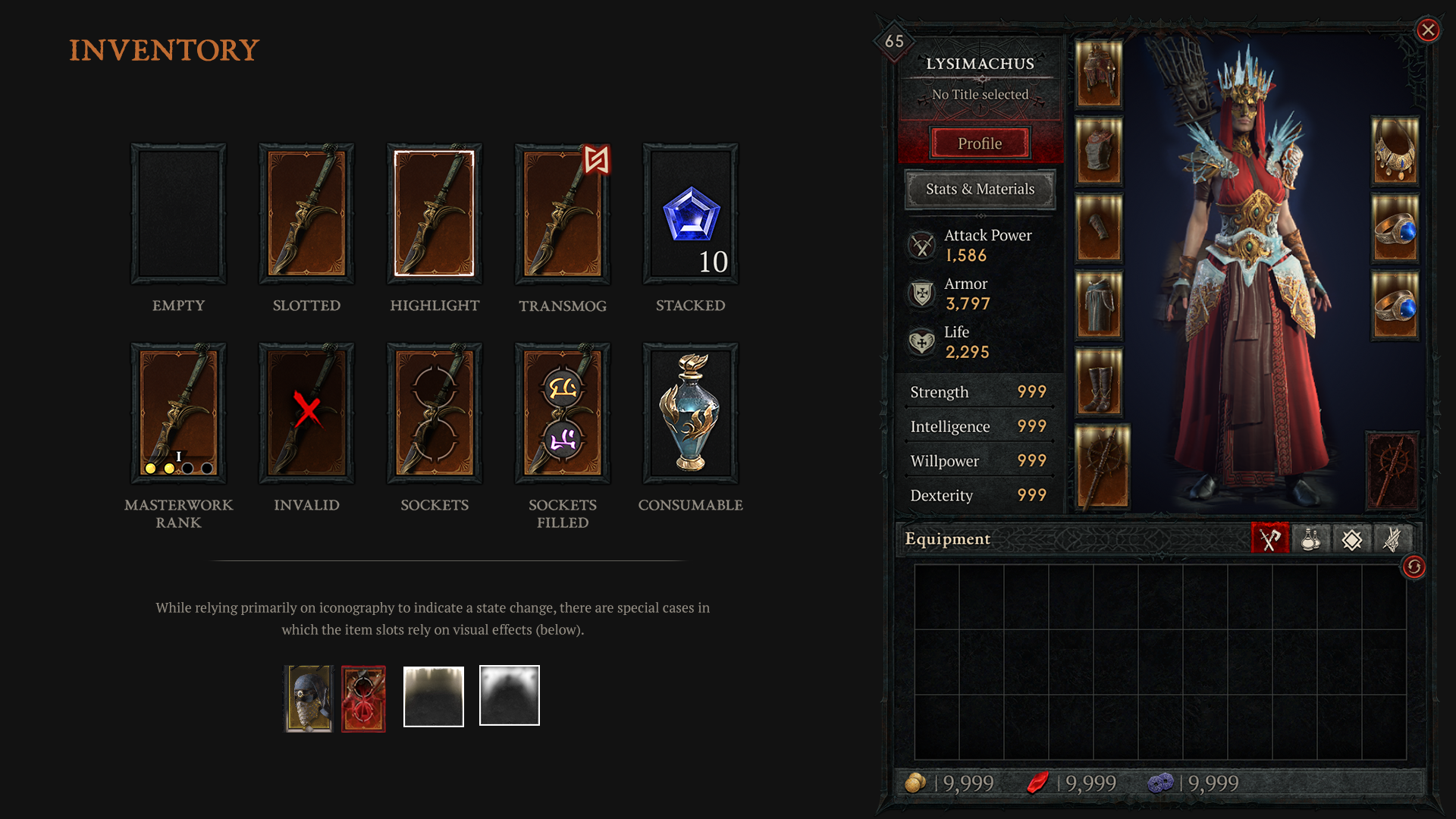Click the consumable potion item
1456x819 pixels.
pos(691,413)
